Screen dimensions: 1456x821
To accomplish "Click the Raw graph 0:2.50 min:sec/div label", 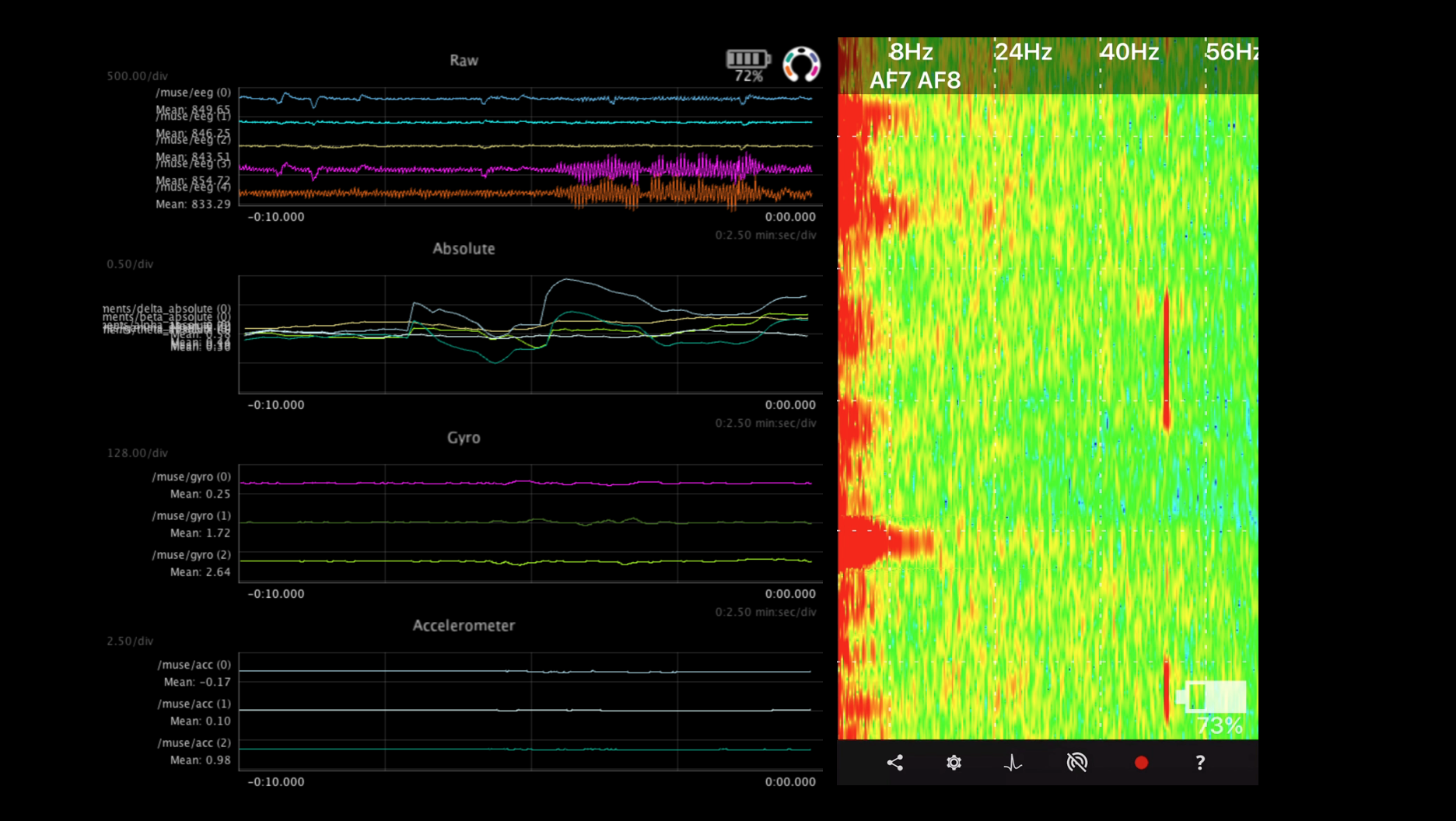I will (x=765, y=236).
